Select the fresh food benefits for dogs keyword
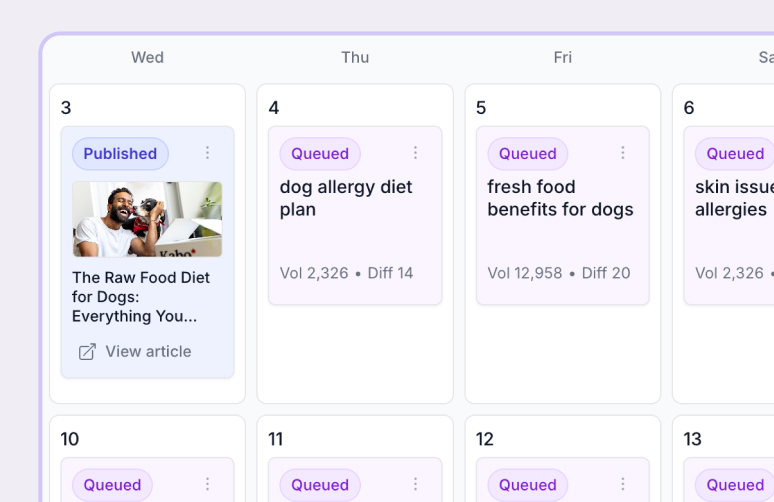774x502 pixels. coord(560,198)
